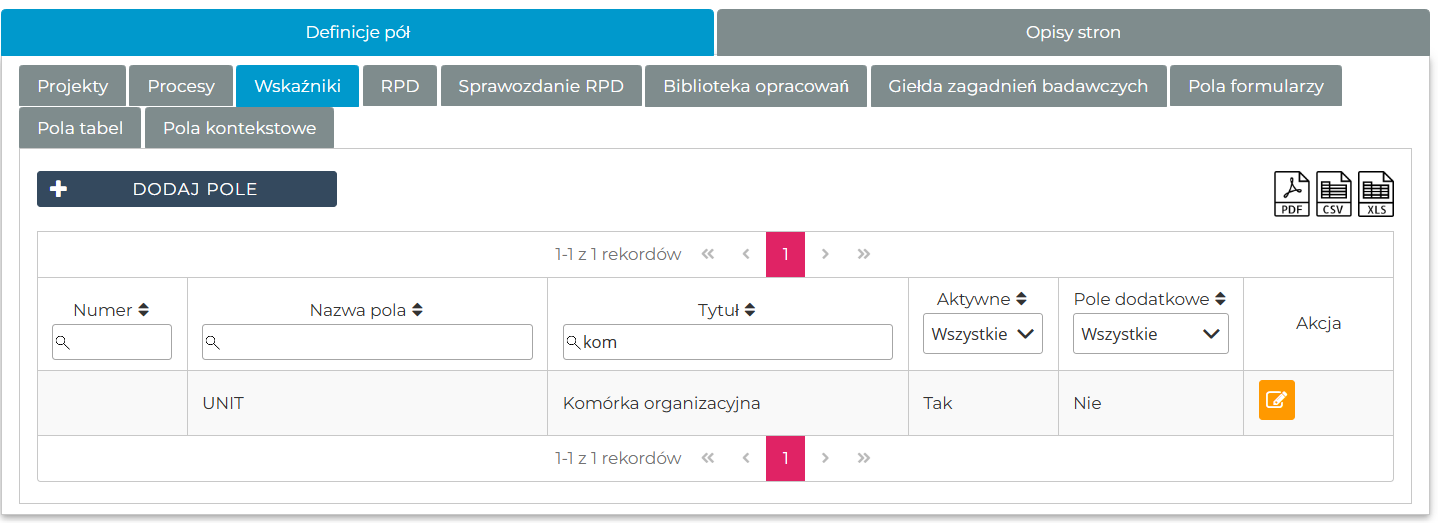1438x523 pixels.
Task: Export the table as XLS
Action: (1376, 194)
